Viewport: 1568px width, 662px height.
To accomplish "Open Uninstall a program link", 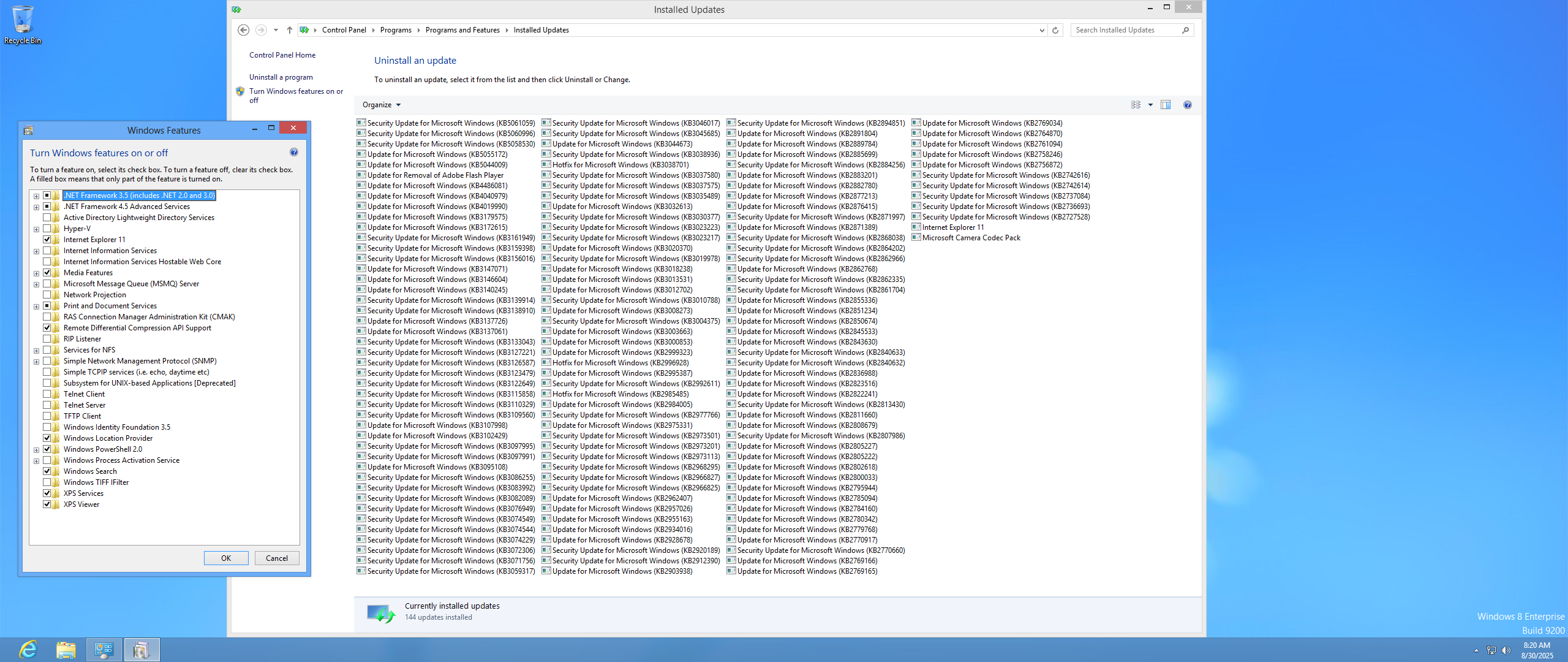I will (x=281, y=77).
